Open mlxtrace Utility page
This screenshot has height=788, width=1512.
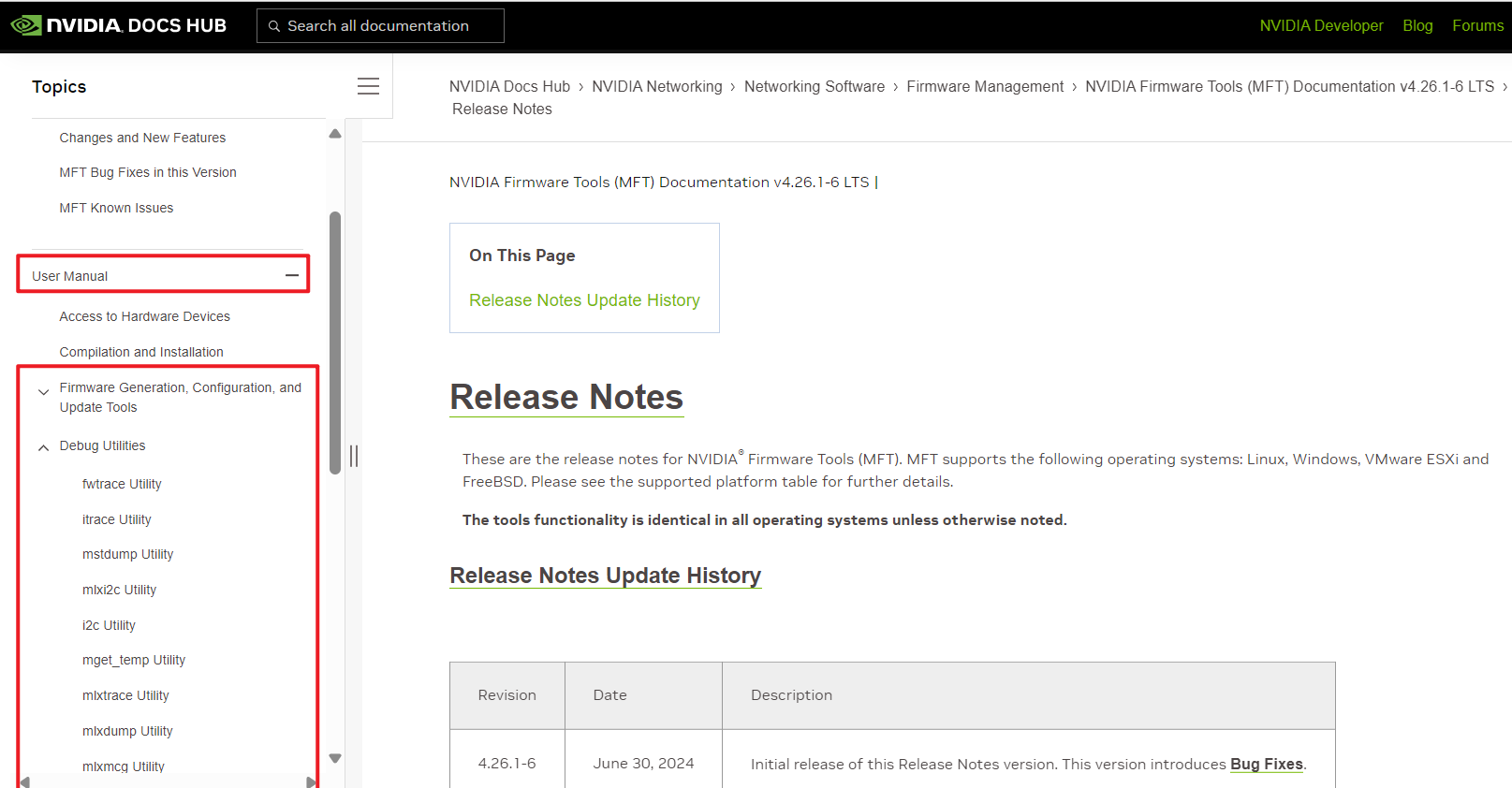(125, 695)
